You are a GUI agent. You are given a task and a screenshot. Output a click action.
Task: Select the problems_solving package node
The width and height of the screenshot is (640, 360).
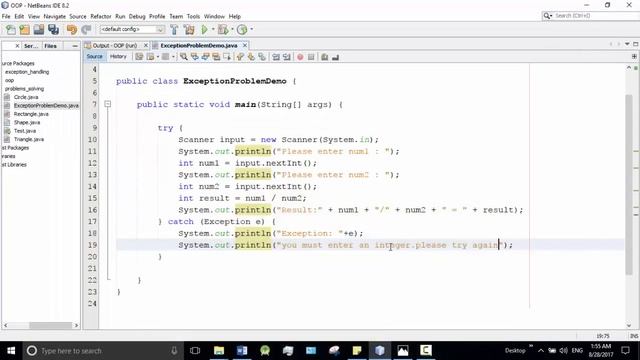pyautogui.click(x=24, y=89)
